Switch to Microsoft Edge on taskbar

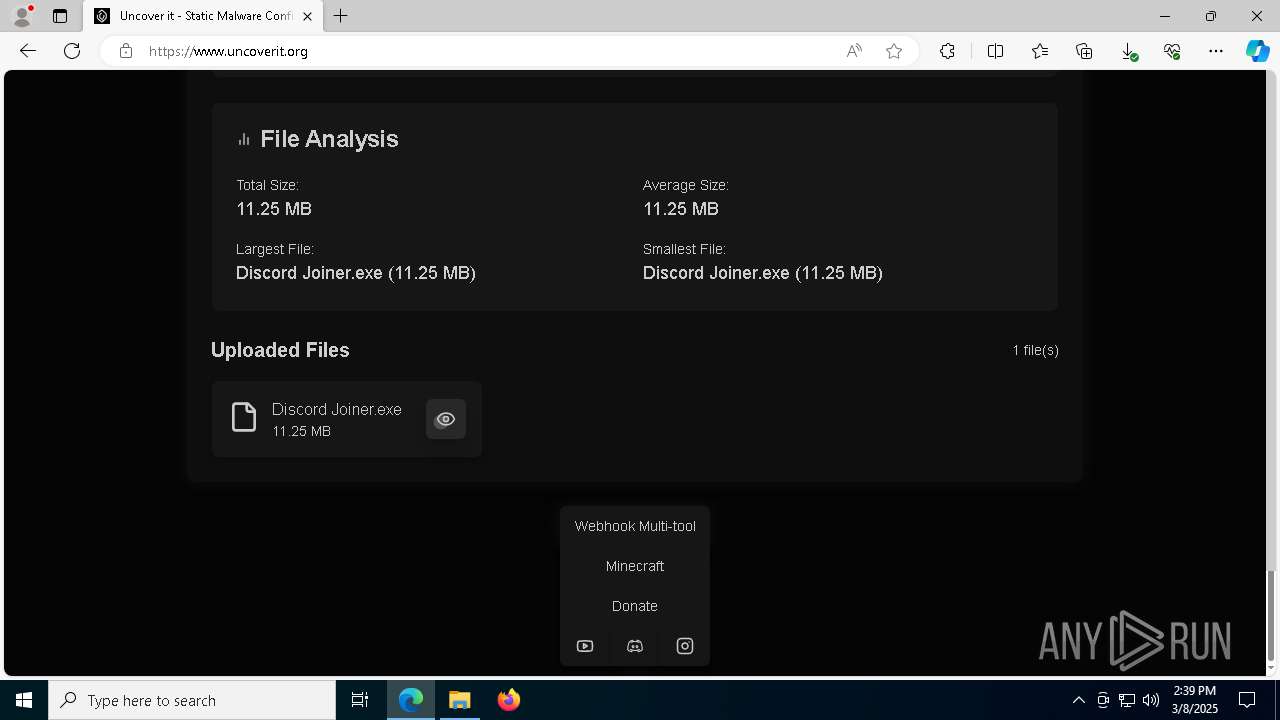pos(411,700)
